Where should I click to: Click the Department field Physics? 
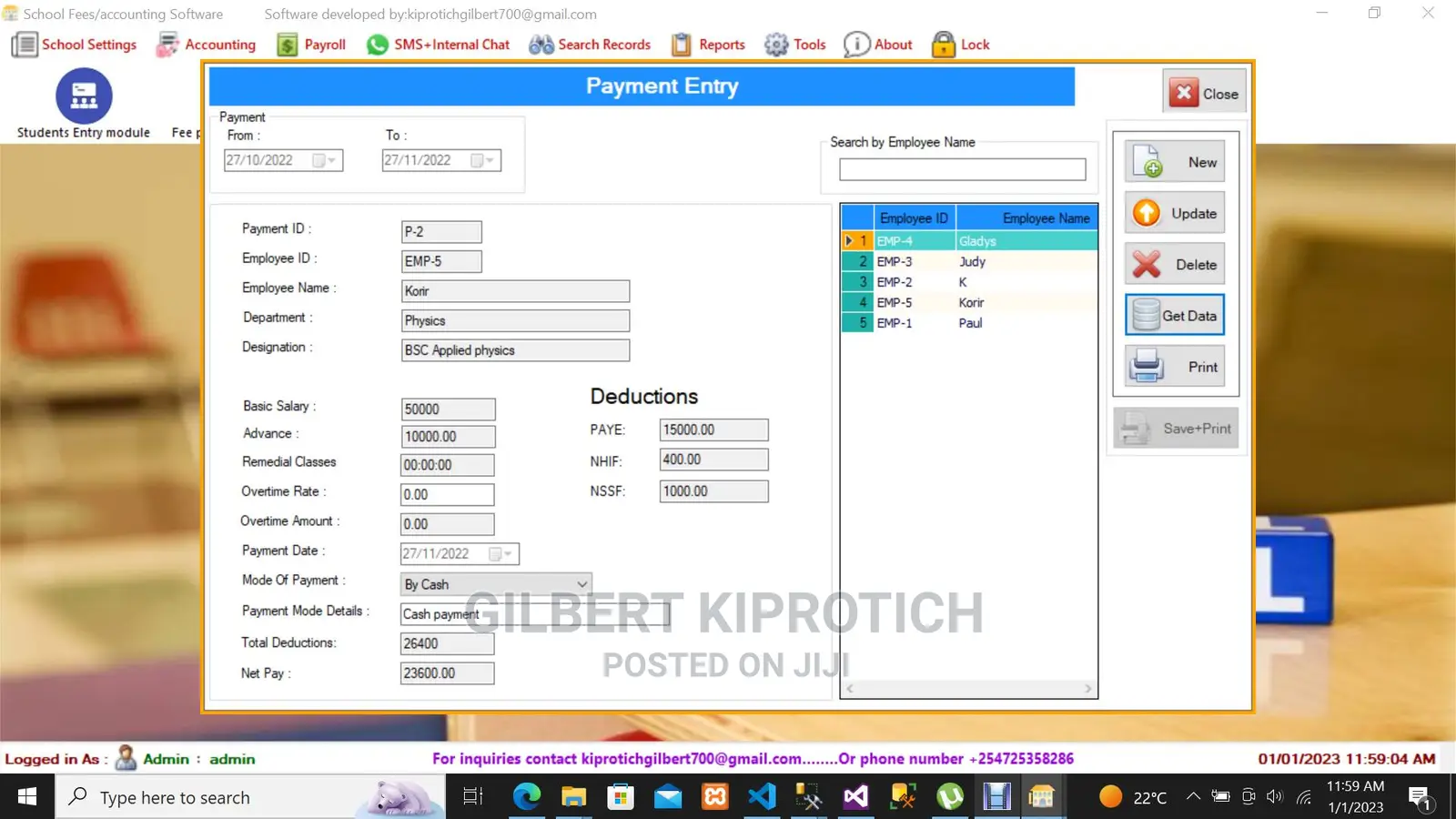coord(515,320)
